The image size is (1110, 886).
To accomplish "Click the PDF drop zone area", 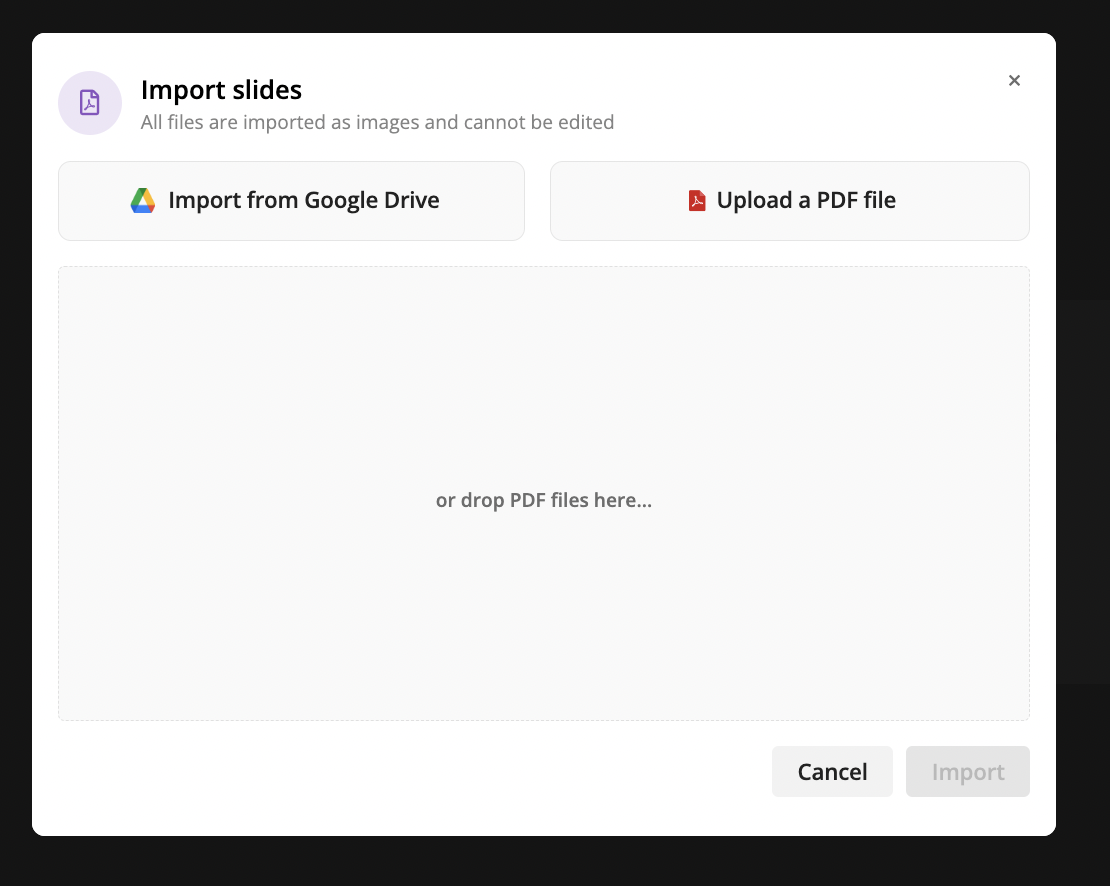I will 544,493.
